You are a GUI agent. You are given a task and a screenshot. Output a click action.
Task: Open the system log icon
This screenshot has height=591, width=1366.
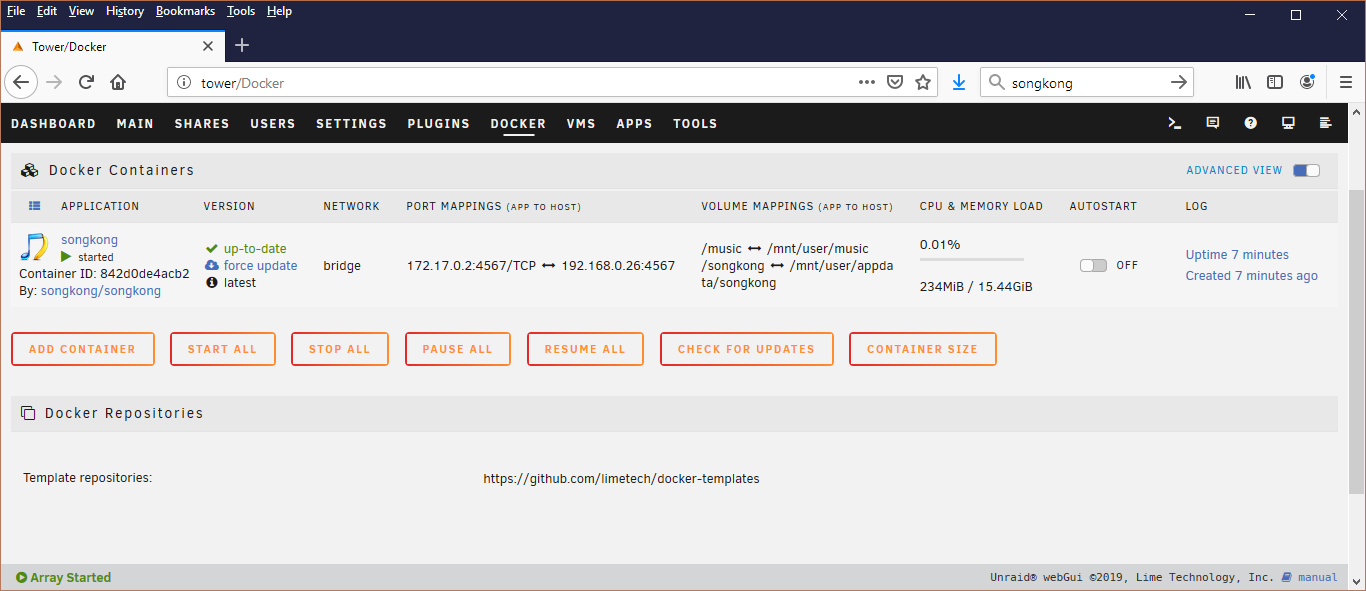click(1326, 123)
